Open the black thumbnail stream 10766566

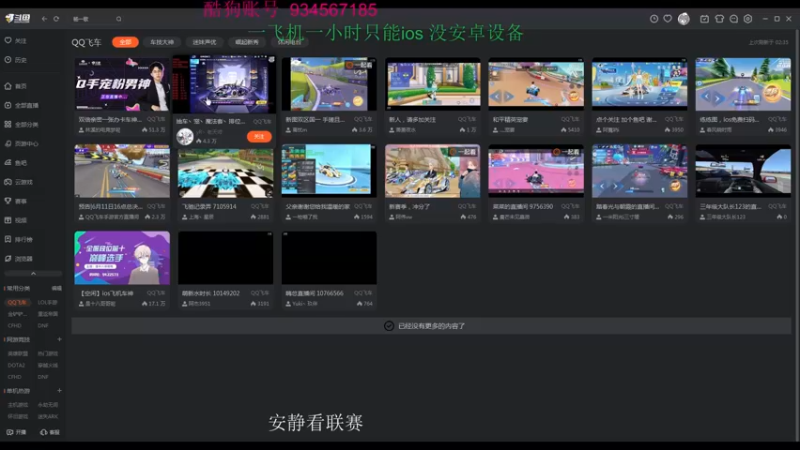[329, 258]
